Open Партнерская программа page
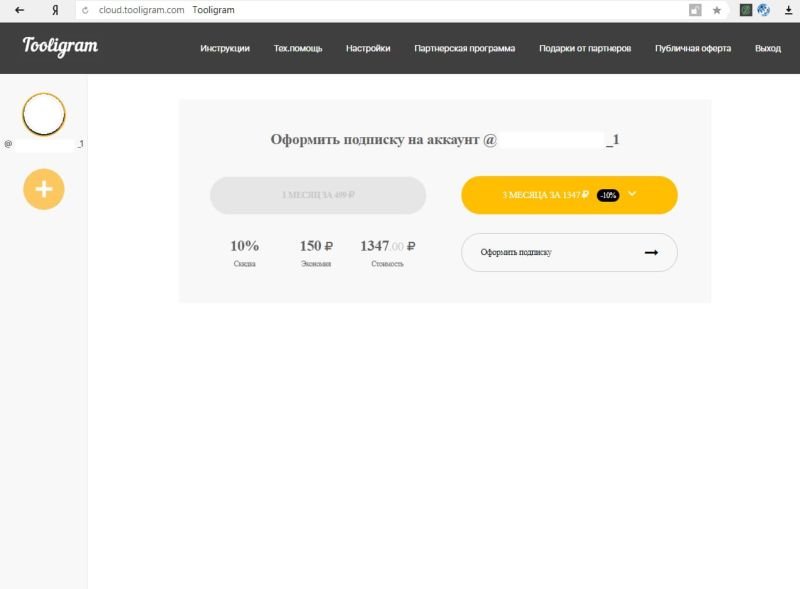 (465, 48)
